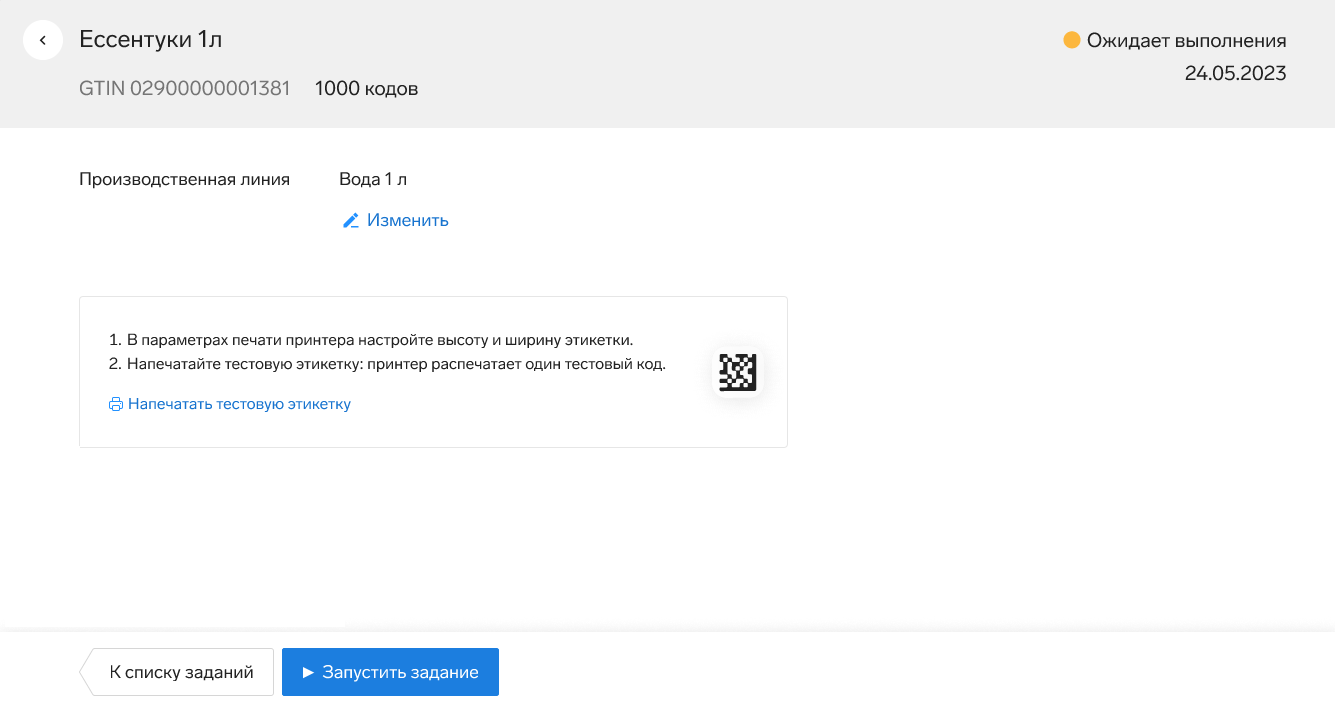Viewport: 1335px width, 710px height.
Task: Click Напечатать тестовую этикетку link
Action: point(239,404)
